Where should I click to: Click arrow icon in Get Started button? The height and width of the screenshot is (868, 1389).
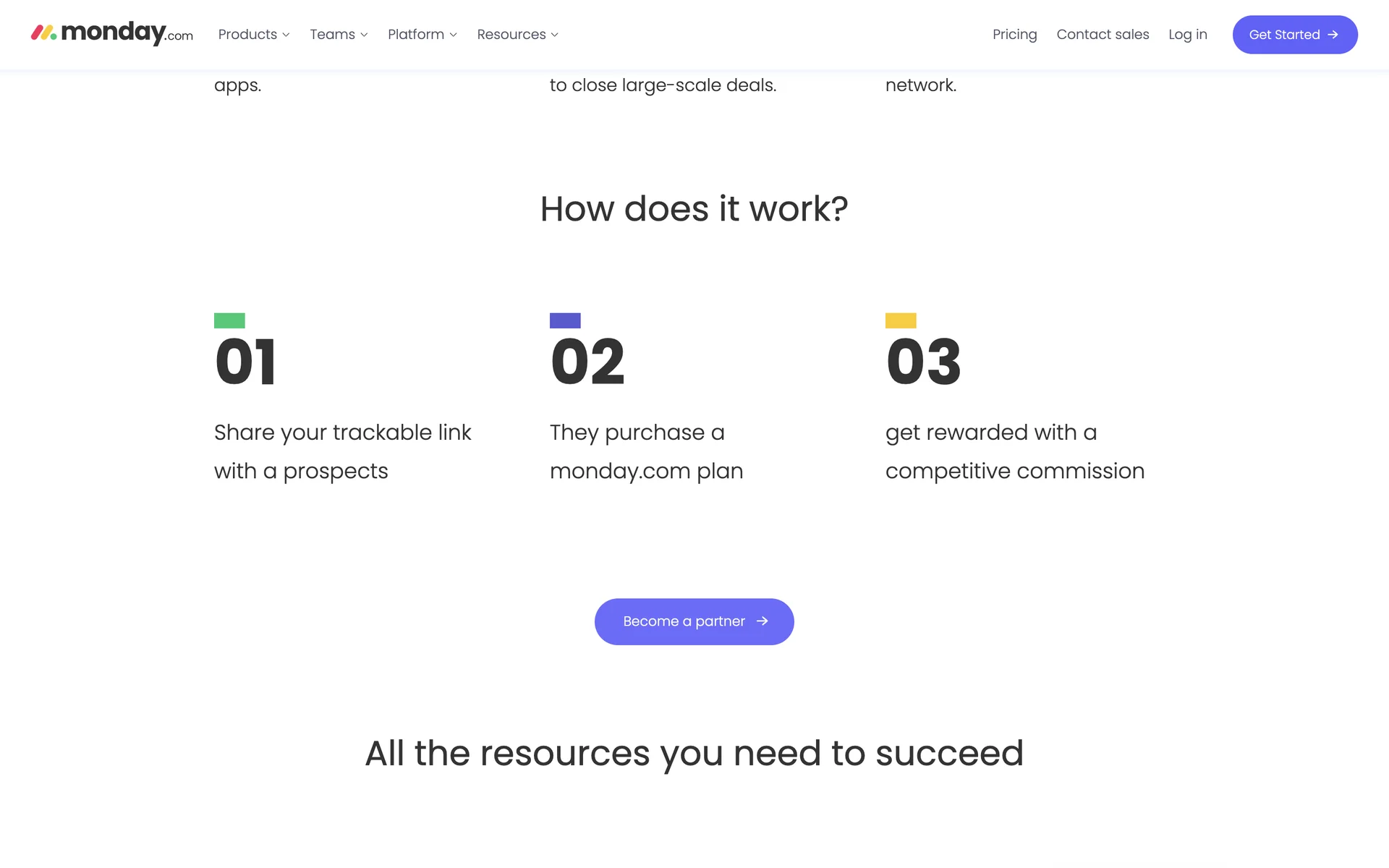[1333, 35]
